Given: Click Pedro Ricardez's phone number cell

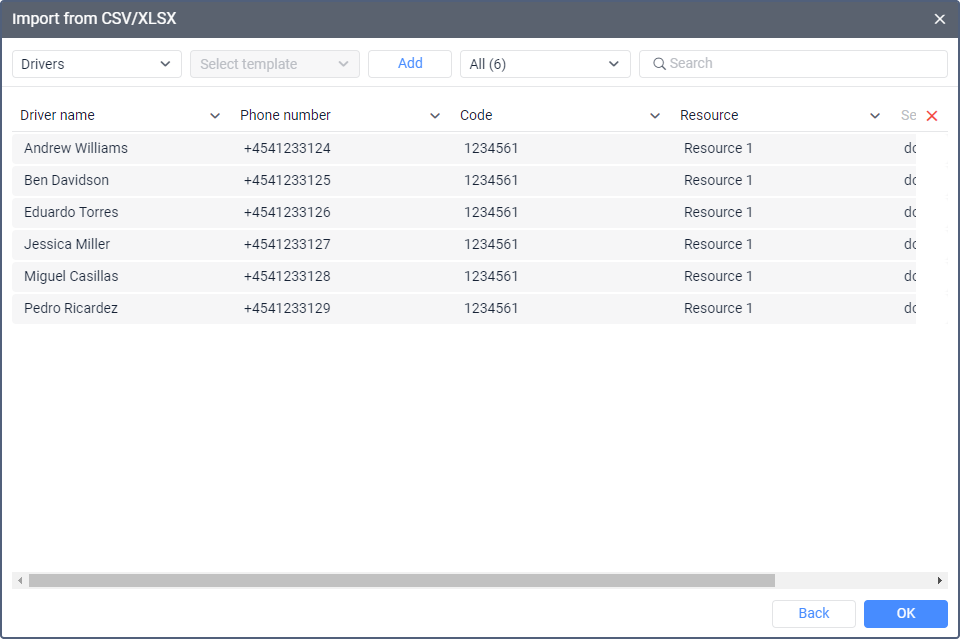Looking at the screenshot, I should pyautogui.click(x=287, y=308).
